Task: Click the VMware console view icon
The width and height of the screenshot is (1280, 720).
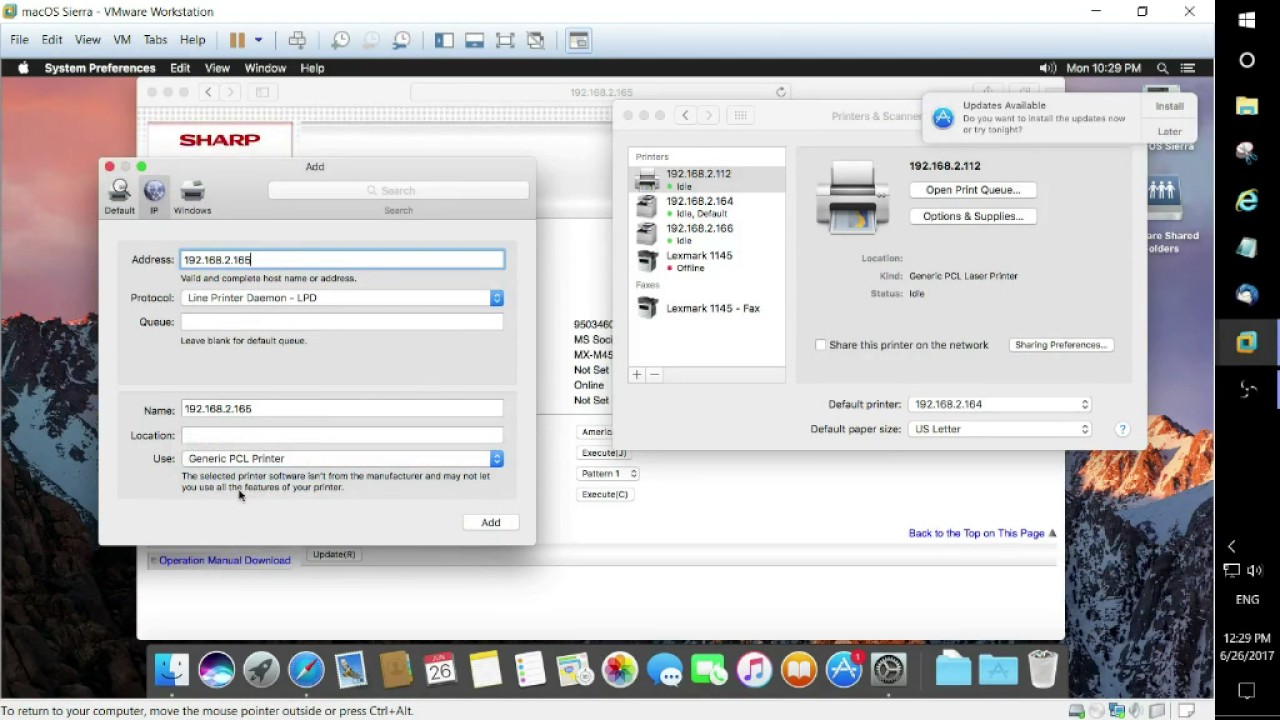Action: pos(578,40)
